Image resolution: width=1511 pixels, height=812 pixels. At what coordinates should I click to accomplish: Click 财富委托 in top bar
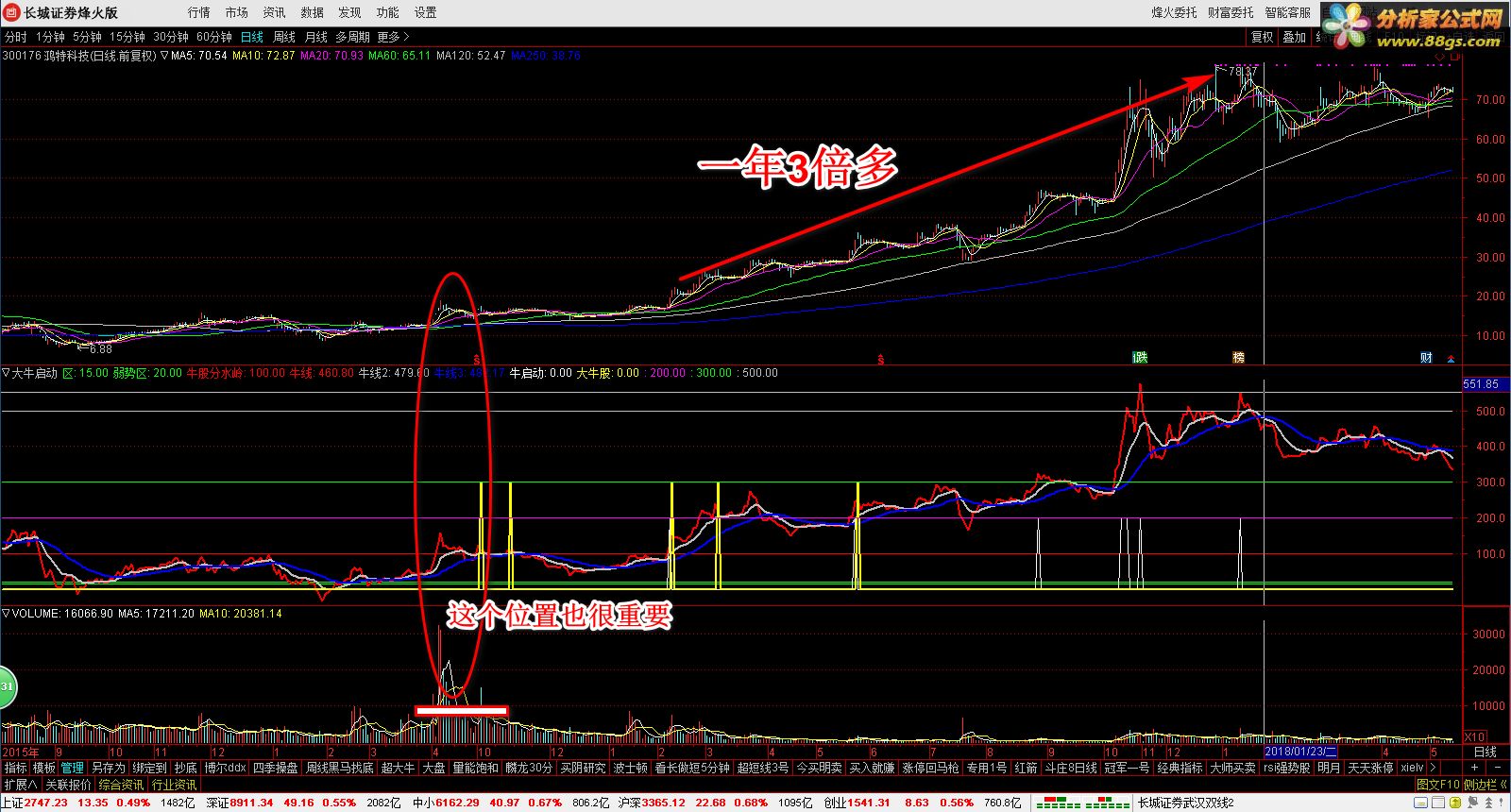[x=1231, y=12]
